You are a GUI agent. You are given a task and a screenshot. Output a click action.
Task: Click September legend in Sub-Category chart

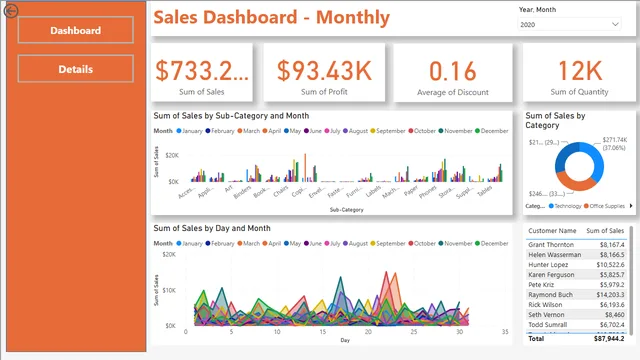(388, 131)
